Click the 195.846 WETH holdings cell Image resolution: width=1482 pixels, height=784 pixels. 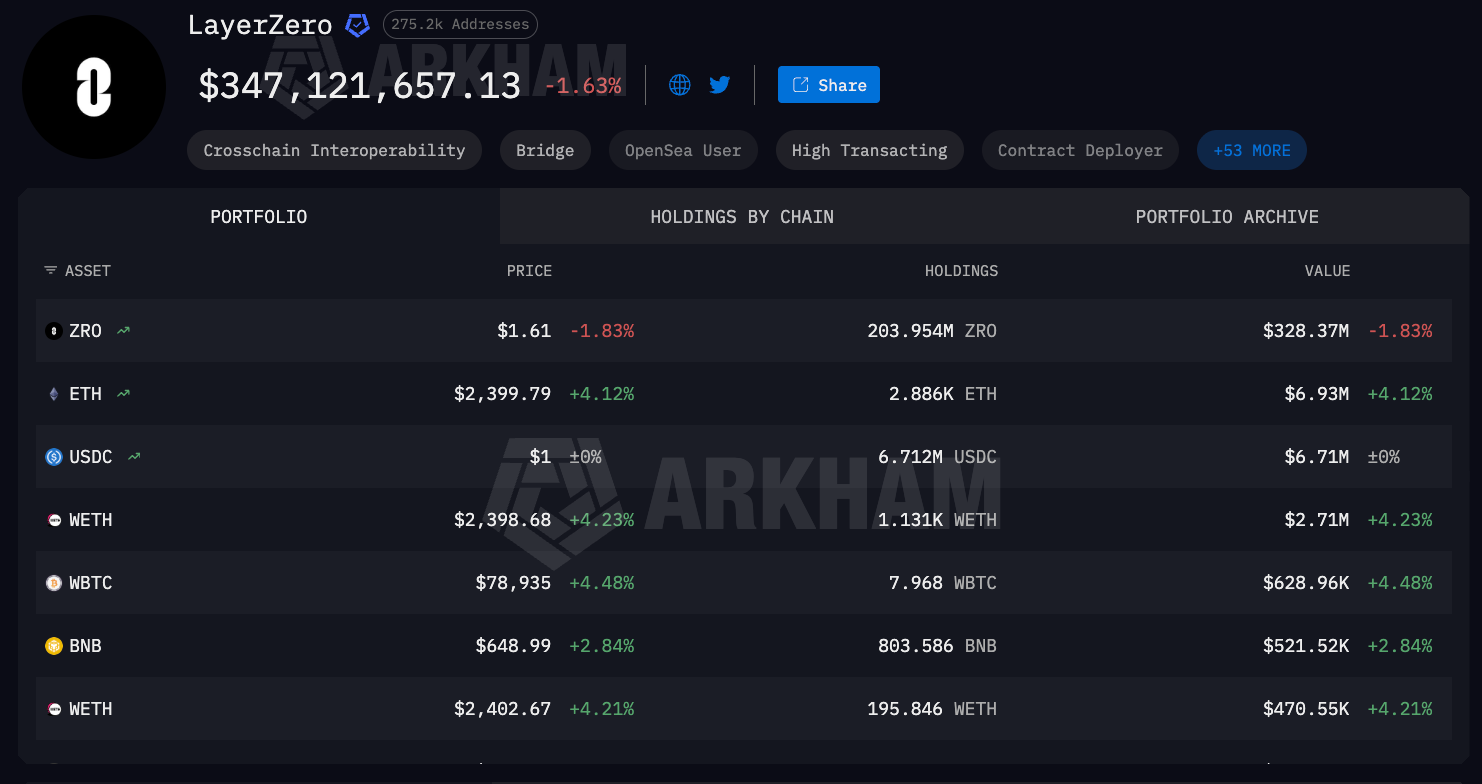[932, 709]
